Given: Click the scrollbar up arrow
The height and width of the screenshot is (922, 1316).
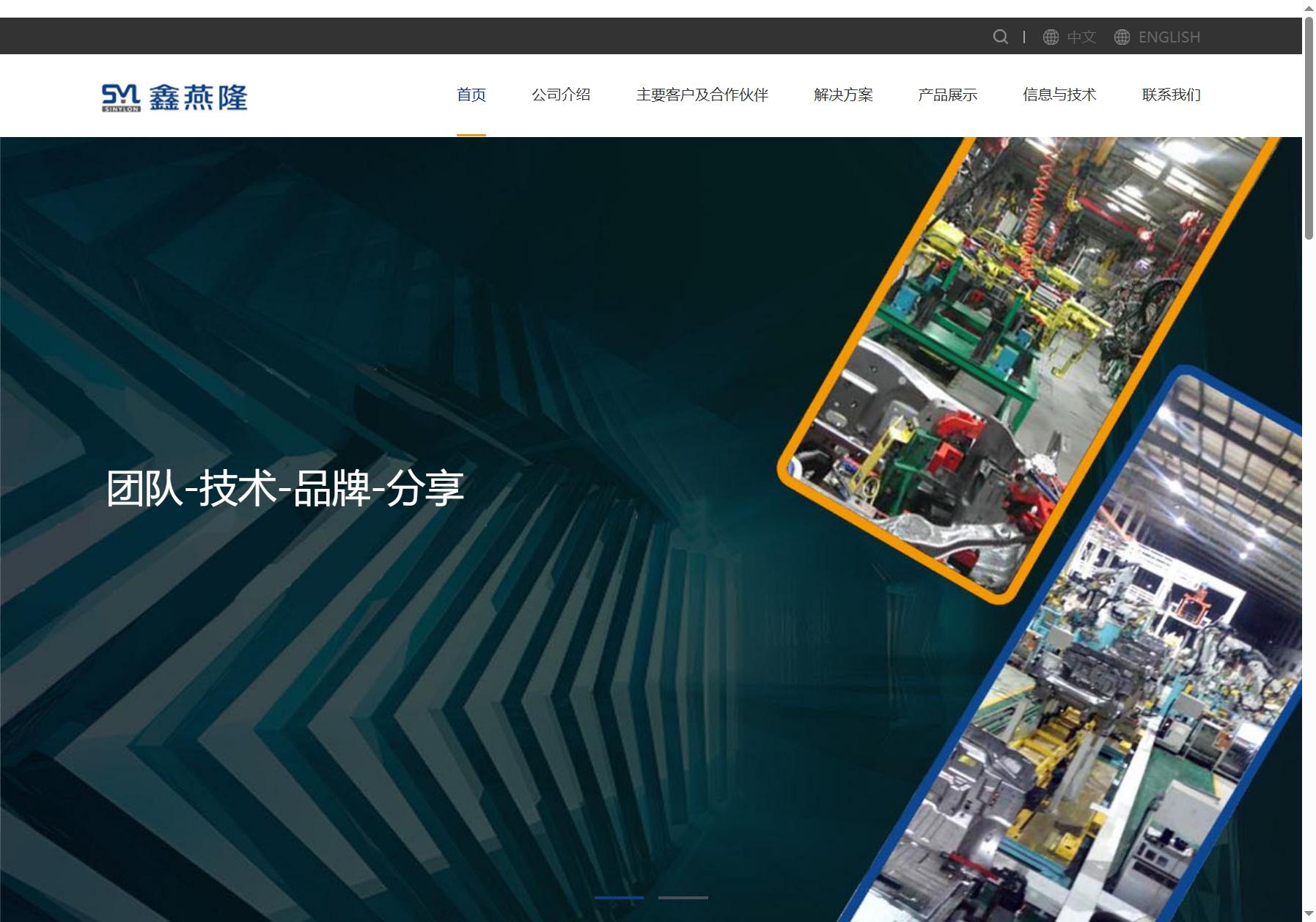Looking at the screenshot, I should 1309,7.
